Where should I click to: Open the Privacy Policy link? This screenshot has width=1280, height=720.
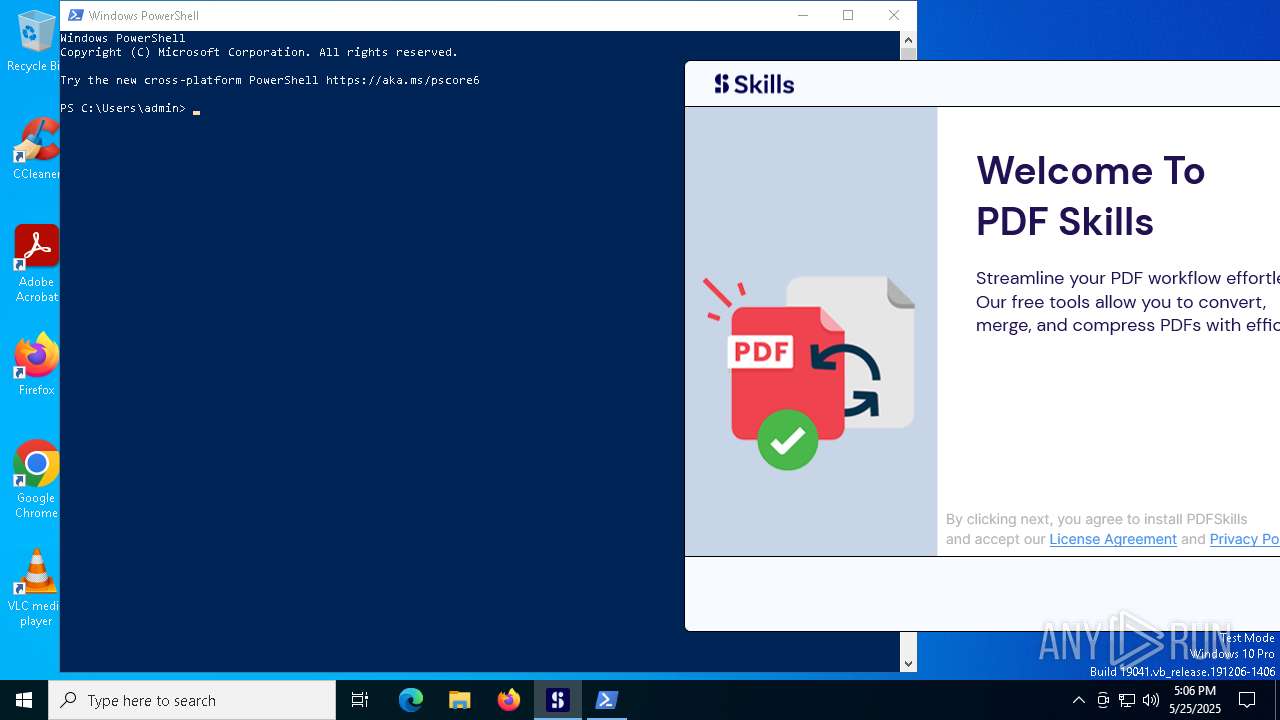tap(1244, 539)
